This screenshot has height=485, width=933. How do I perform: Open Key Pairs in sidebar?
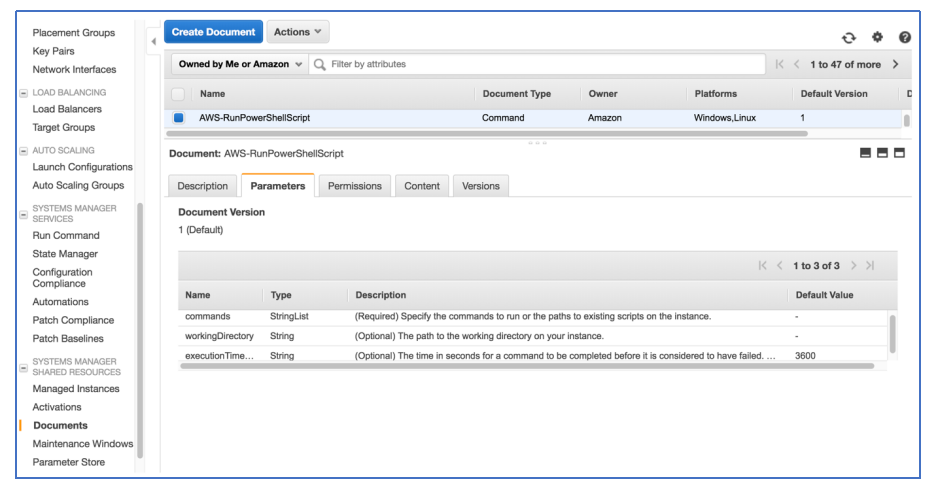click(x=54, y=51)
